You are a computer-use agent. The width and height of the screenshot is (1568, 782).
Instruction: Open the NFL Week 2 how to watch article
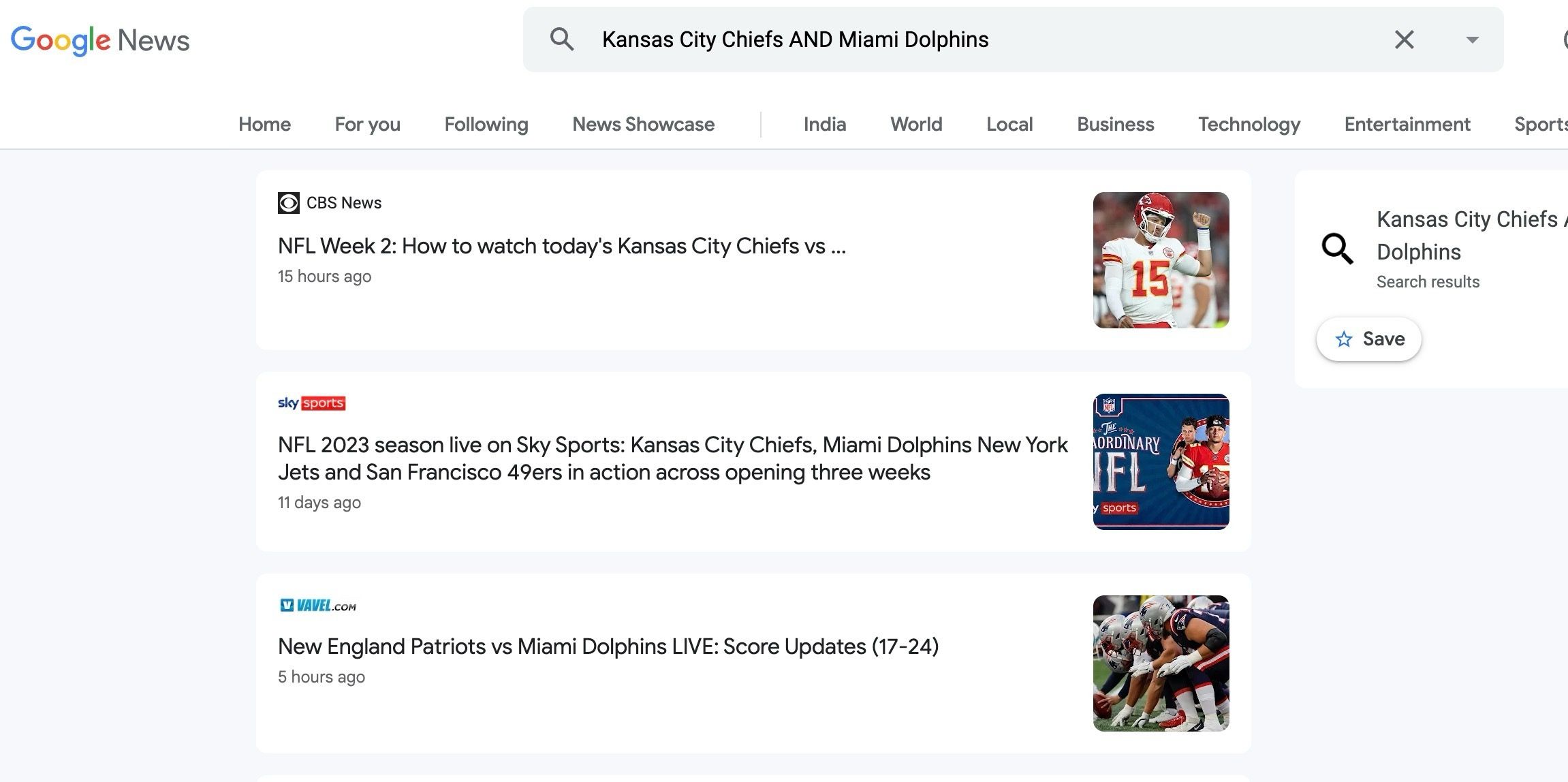562,246
